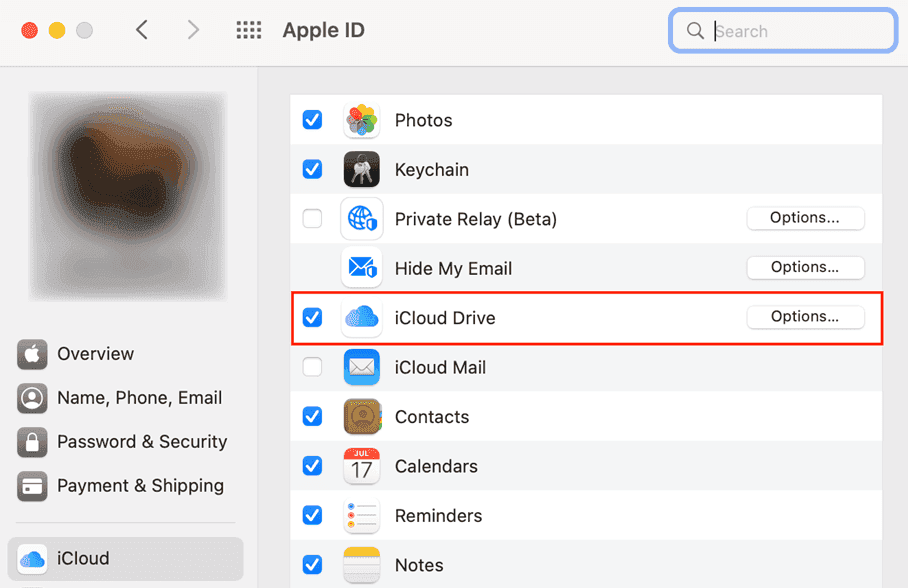Screen dimensions: 908x588
Task: Click the iCloud sidebar cloud icon
Action: (32, 558)
